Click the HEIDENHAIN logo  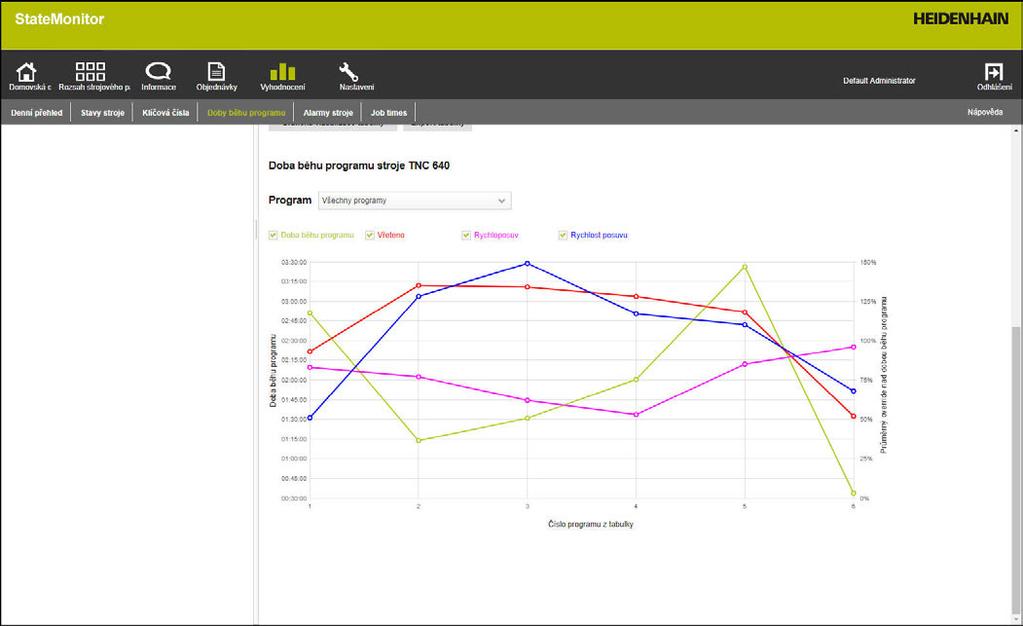(x=960, y=19)
